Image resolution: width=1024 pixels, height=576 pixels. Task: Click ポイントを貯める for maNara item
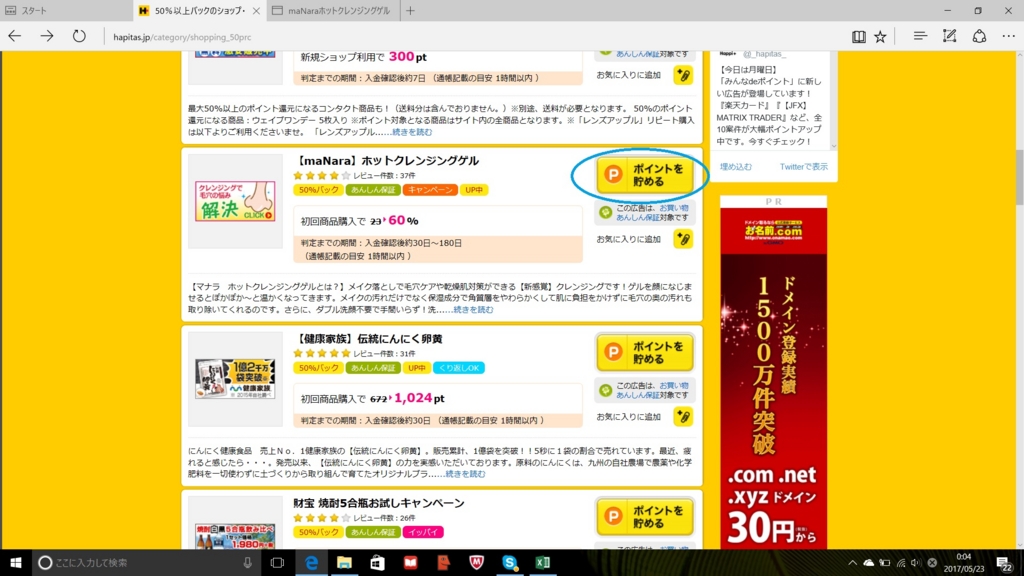pyautogui.click(x=645, y=175)
